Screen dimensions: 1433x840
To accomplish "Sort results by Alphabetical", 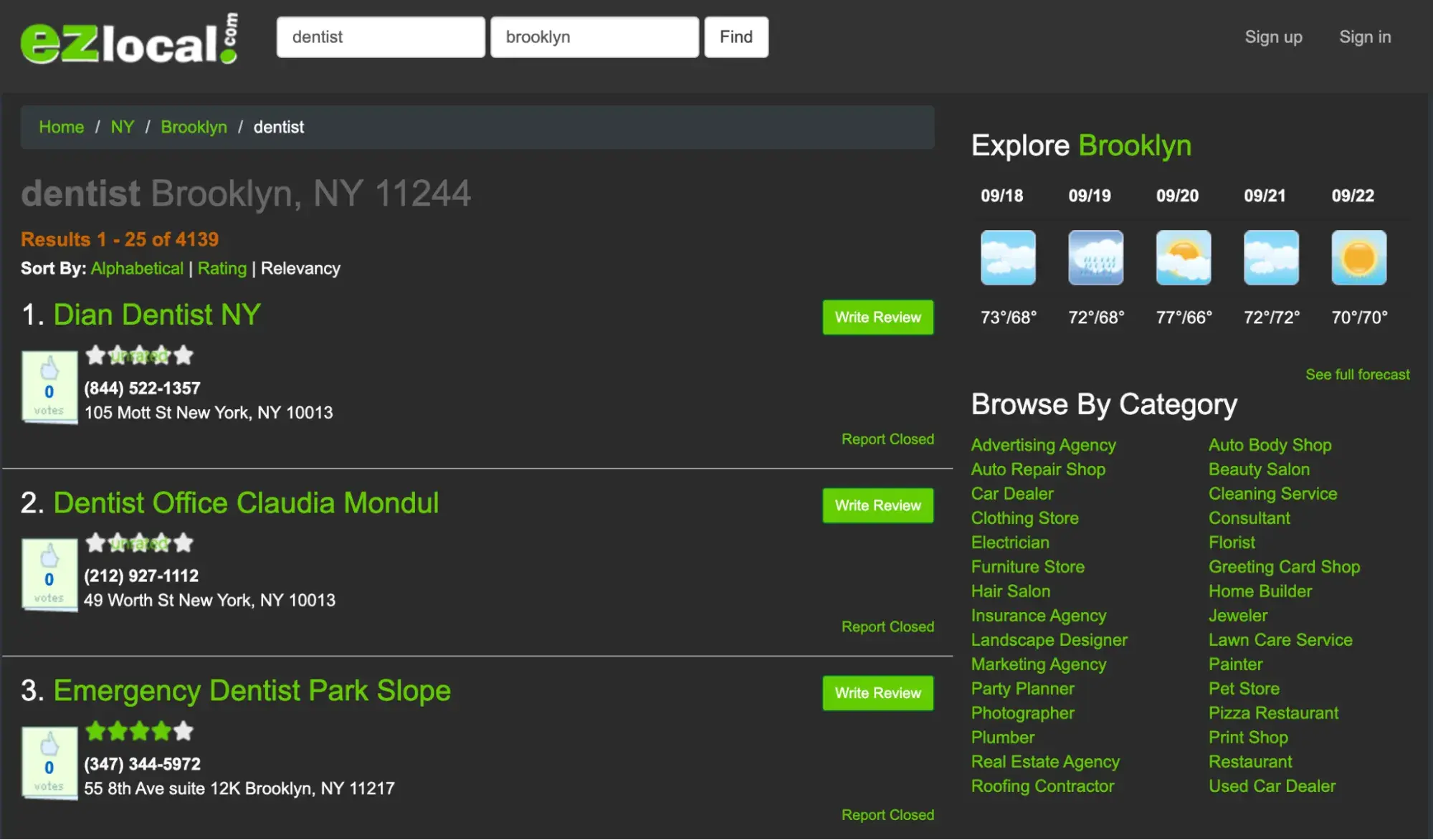I will point(137,269).
